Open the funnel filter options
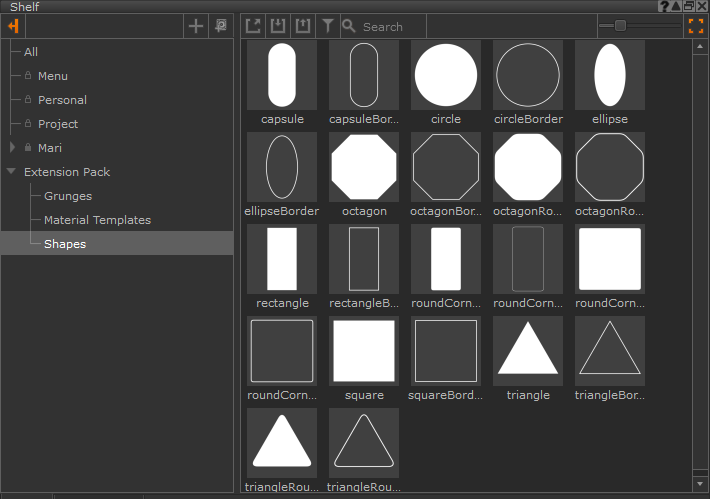Viewport: 710px width, 499px height. coord(327,26)
